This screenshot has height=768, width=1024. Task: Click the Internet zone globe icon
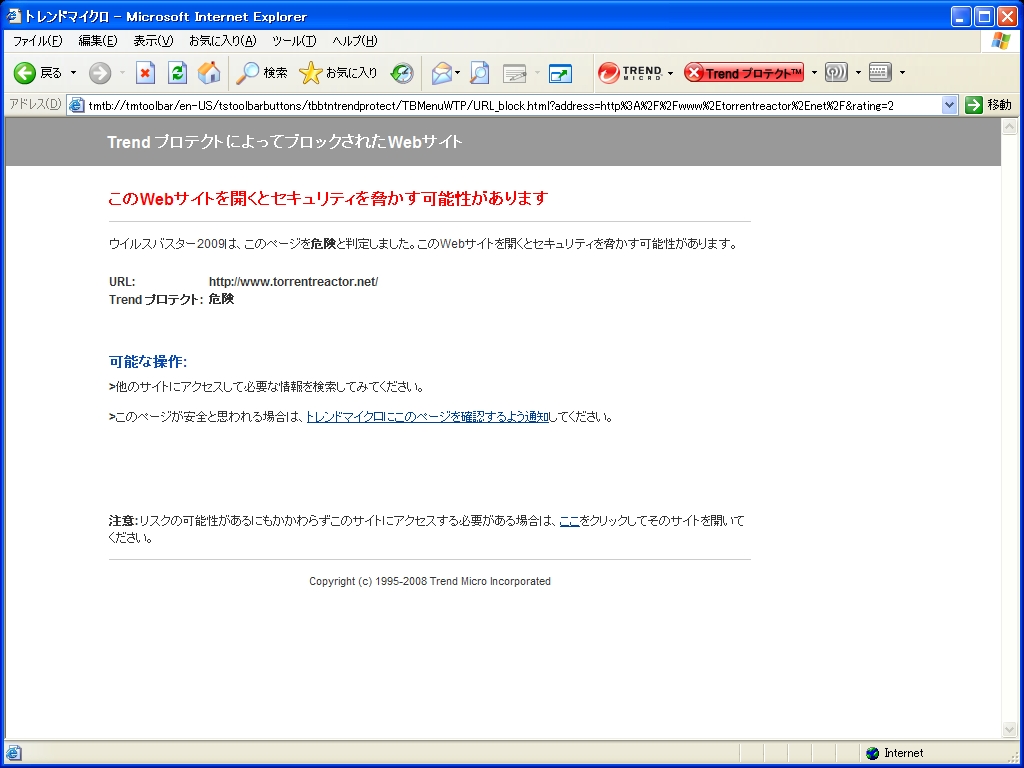[872, 753]
